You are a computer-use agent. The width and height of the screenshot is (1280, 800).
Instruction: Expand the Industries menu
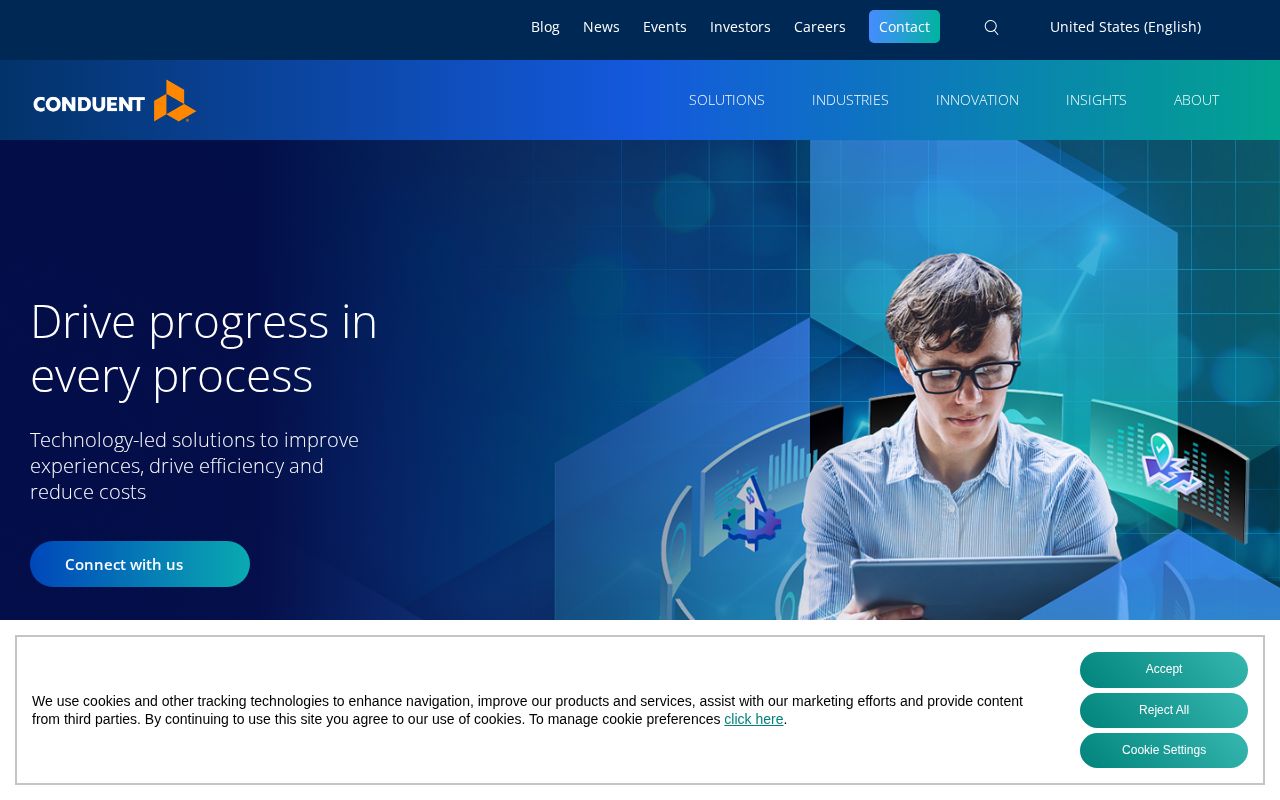850,100
